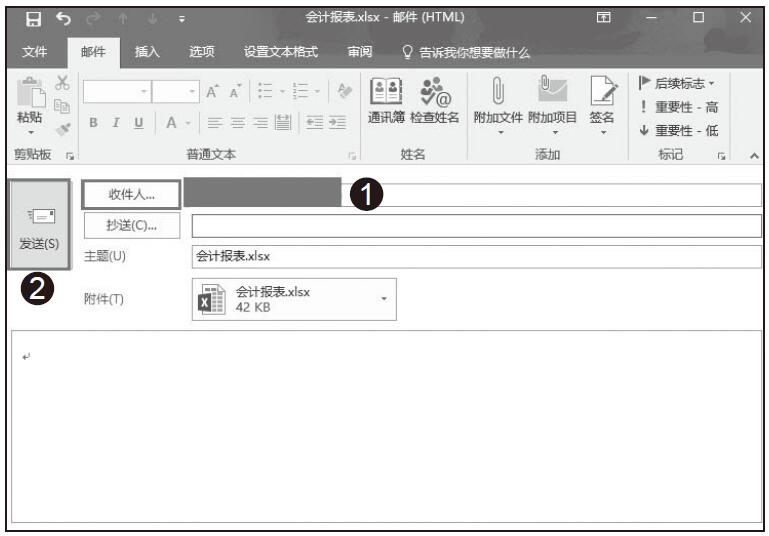This screenshot has width=769, height=536.
Task: Open the File (文件) tab
Action: 35,52
